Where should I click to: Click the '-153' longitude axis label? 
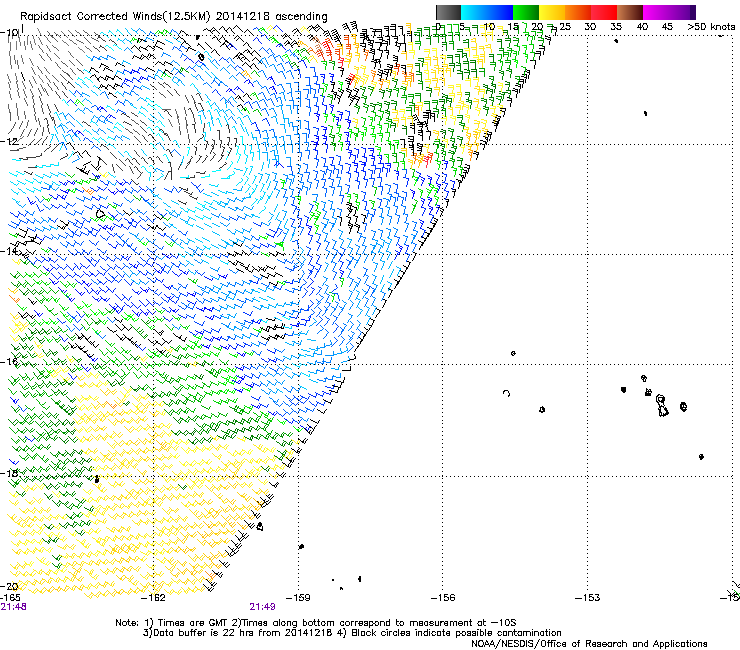(588, 598)
